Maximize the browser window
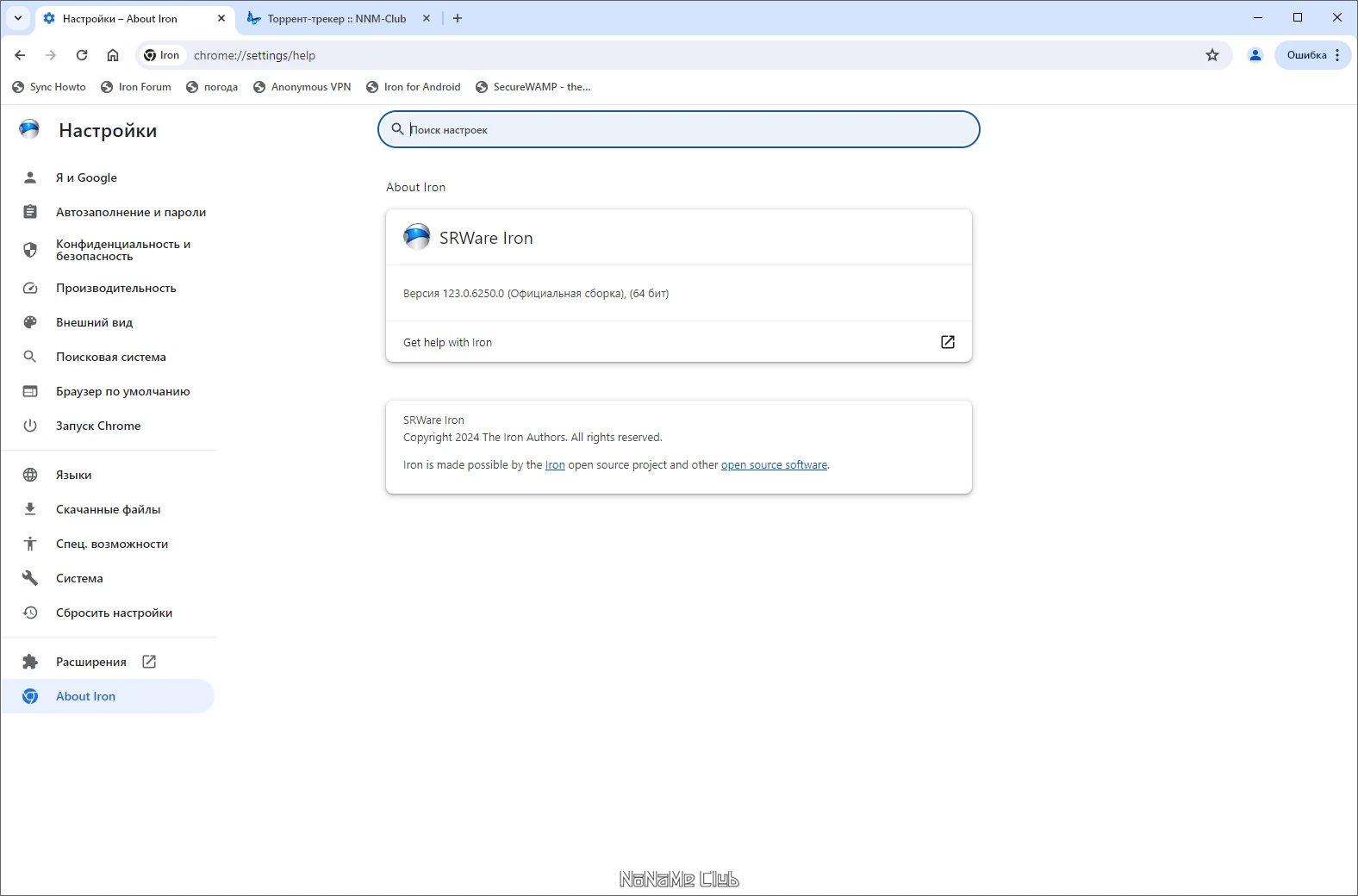Image resolution: width=1358 pixels, height=896 pixels. click(1298, 17)
